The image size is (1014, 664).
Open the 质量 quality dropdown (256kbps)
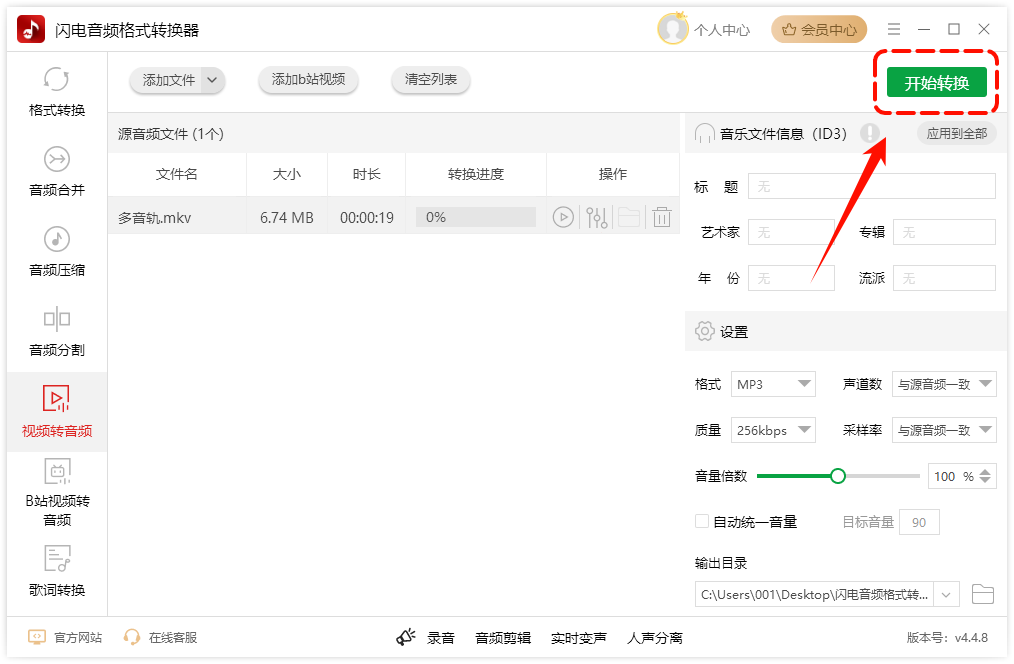773,430
